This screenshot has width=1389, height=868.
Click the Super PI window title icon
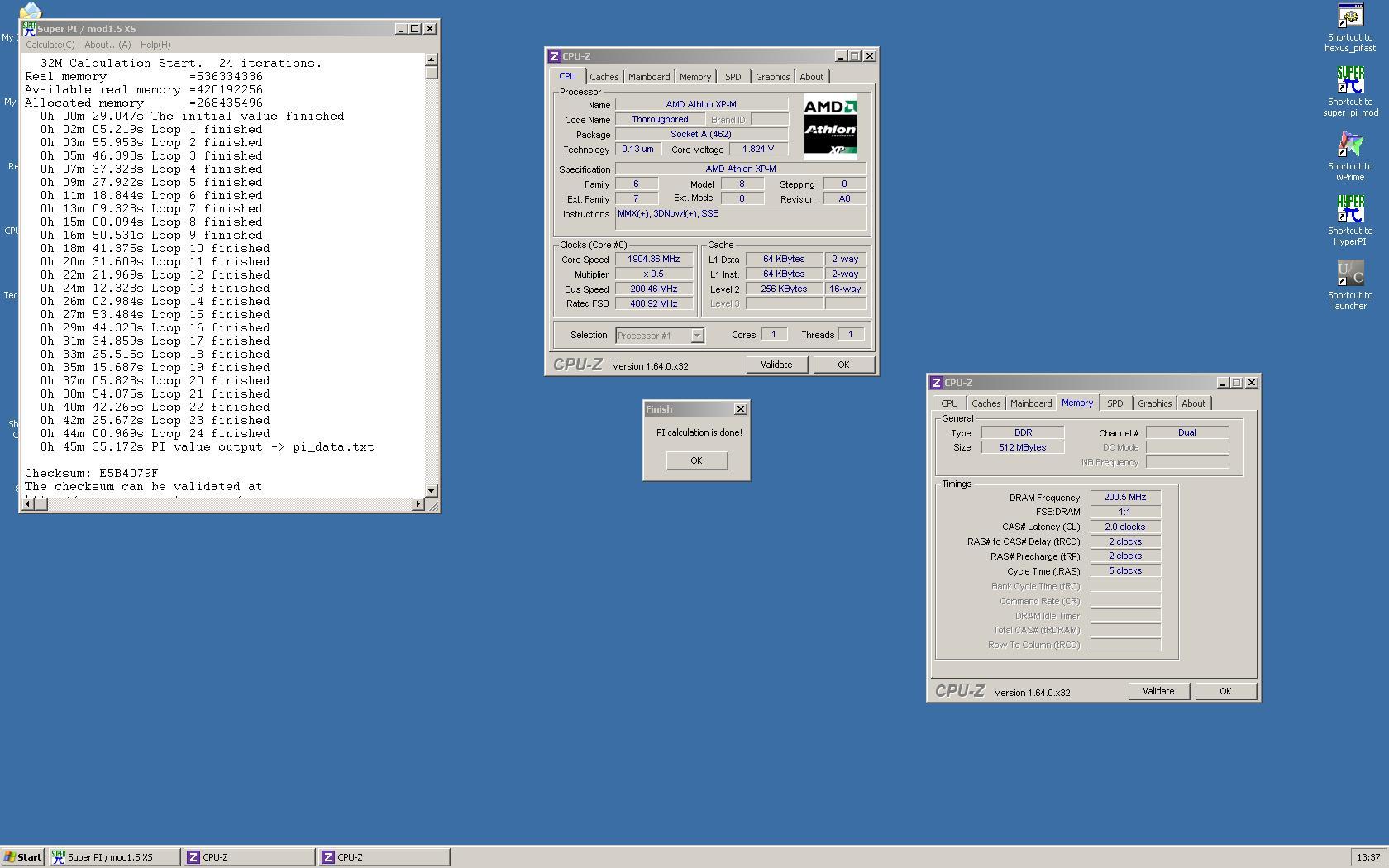click(x=29, y=29)
